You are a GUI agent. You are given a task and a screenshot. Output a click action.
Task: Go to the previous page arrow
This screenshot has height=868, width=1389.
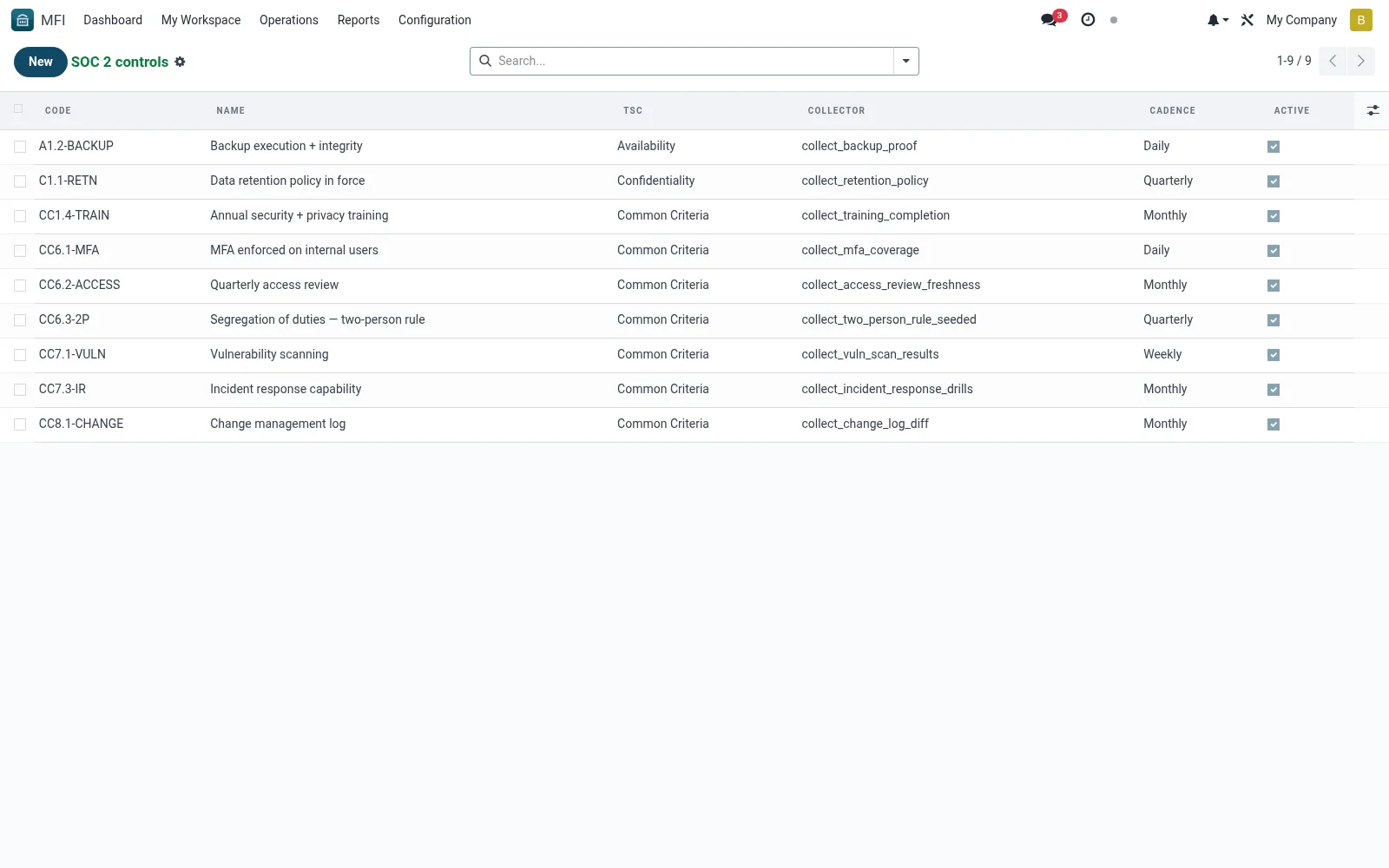pos(1333,61)
